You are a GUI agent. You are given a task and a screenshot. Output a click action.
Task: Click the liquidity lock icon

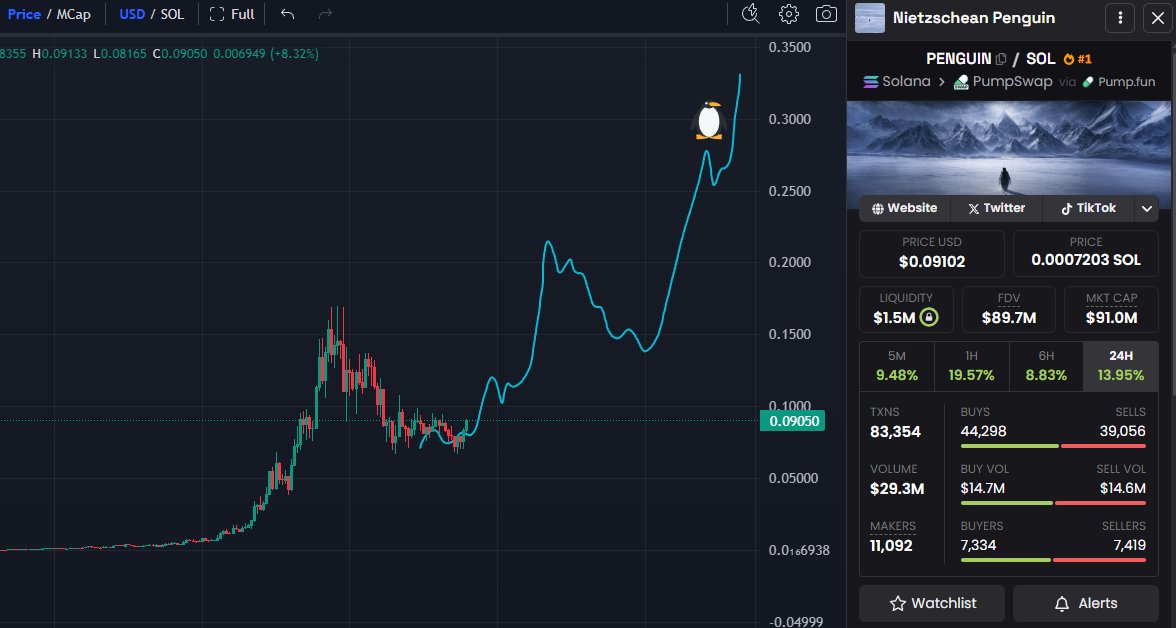[x=928, y=317]
